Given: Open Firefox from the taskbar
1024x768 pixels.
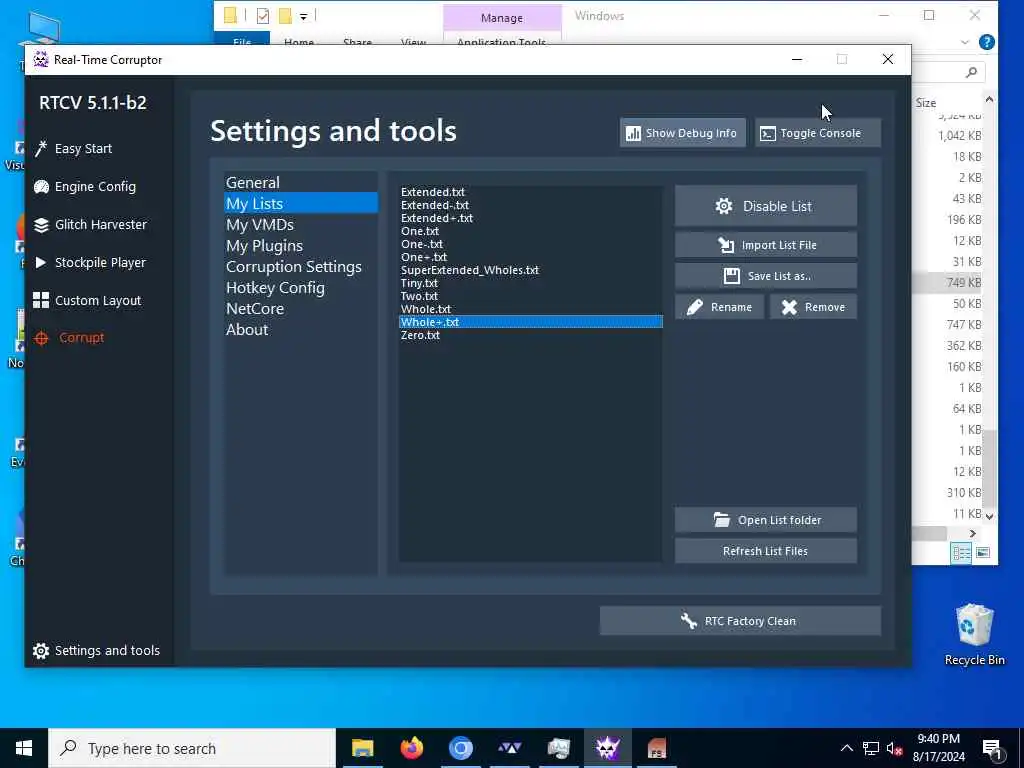Looking at the screenshot, I should click(x=411, y=748).
